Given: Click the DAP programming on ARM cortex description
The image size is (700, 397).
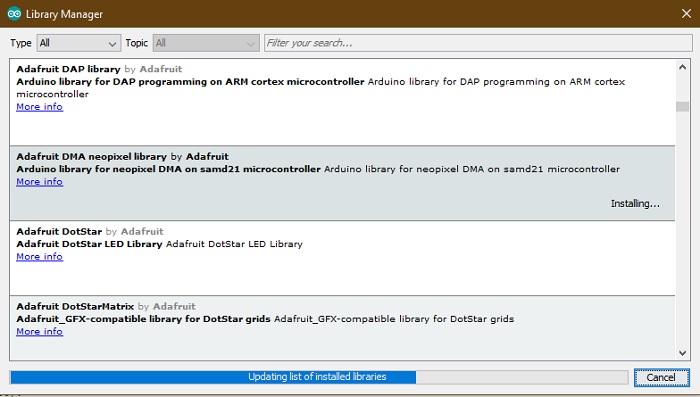Looking at the screenshot, I should tap(321, 88).
